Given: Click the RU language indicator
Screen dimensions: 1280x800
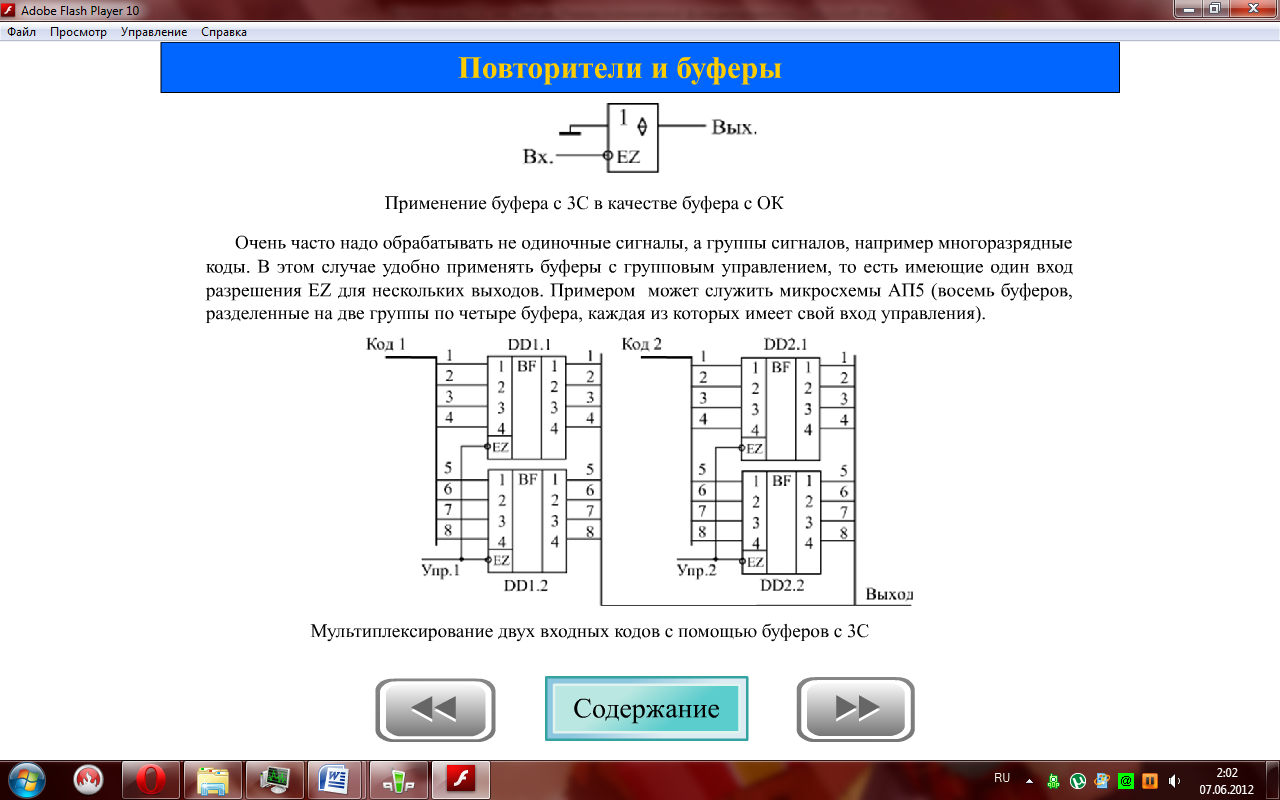Looking at the screenshot, I should tap(1001, 778).
